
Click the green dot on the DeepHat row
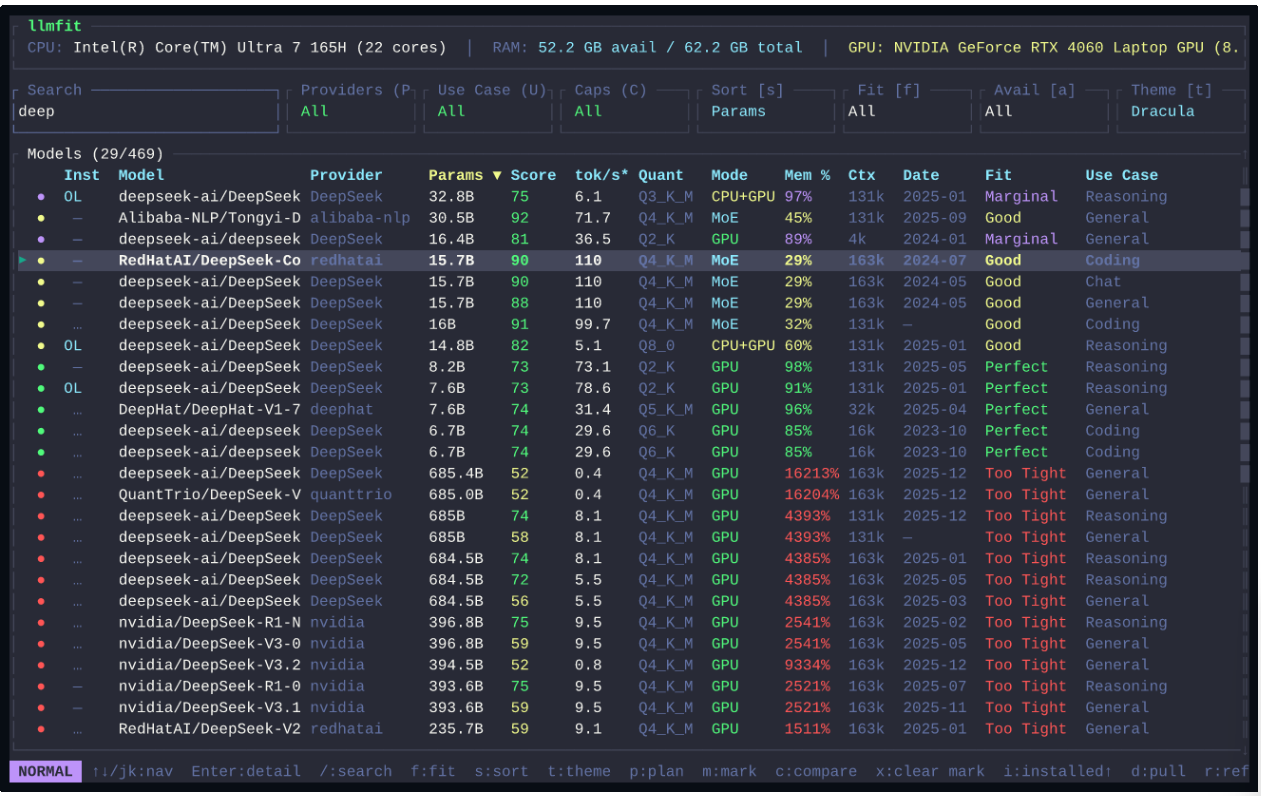click(x=41, y=410)
